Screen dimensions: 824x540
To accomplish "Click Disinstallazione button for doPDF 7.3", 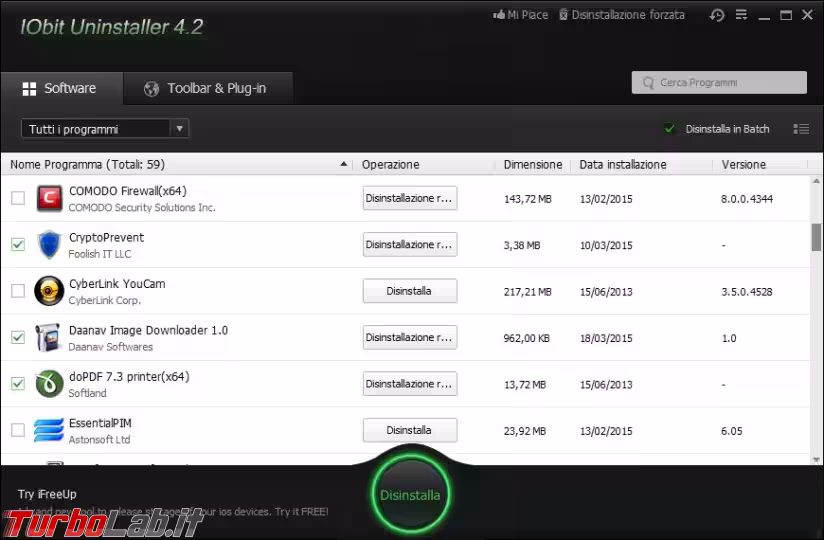I will (409, 383).
